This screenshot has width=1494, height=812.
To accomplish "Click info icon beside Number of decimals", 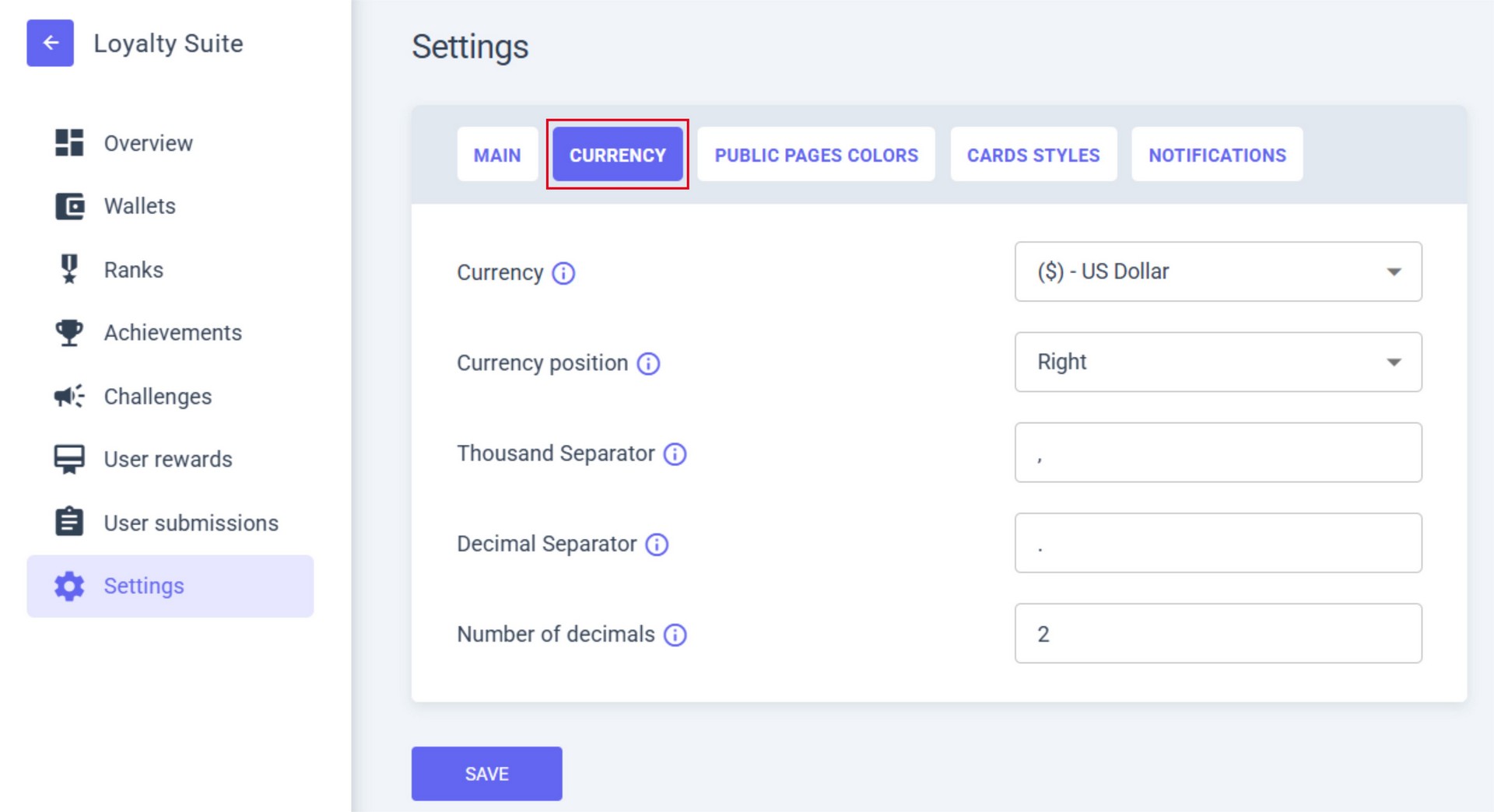I will pos(675,635).
